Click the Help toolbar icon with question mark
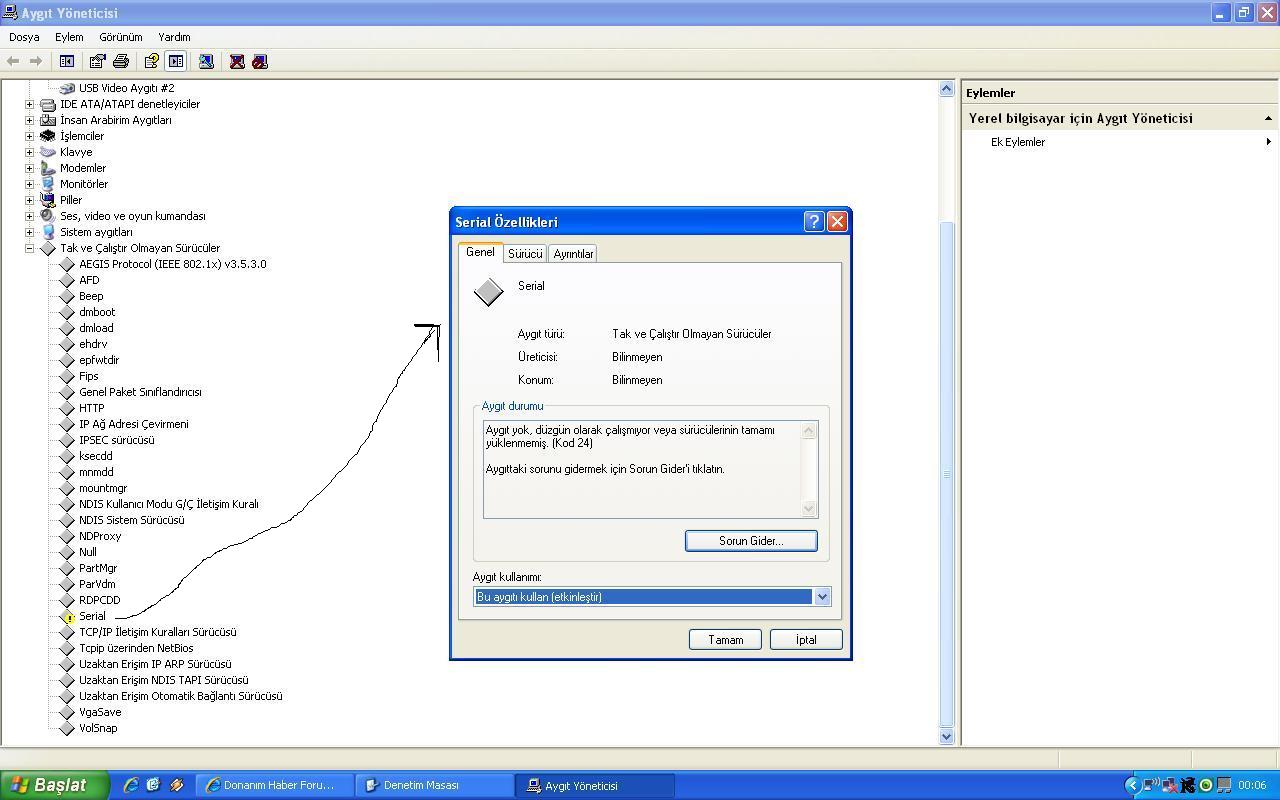The width and height of the screenshot is (1280, 800). (151, 61)
